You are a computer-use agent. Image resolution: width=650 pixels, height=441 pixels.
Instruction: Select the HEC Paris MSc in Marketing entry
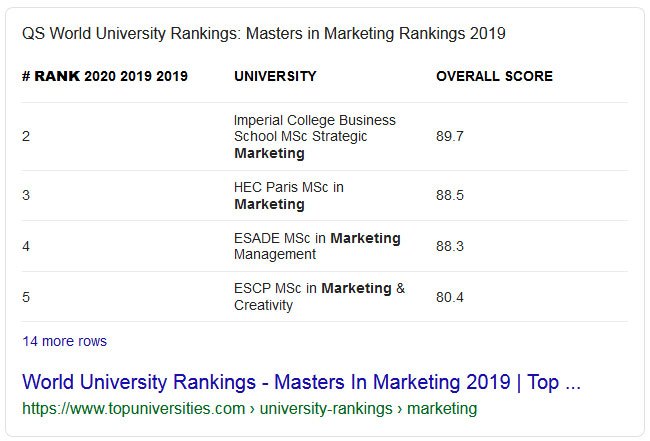288,196
